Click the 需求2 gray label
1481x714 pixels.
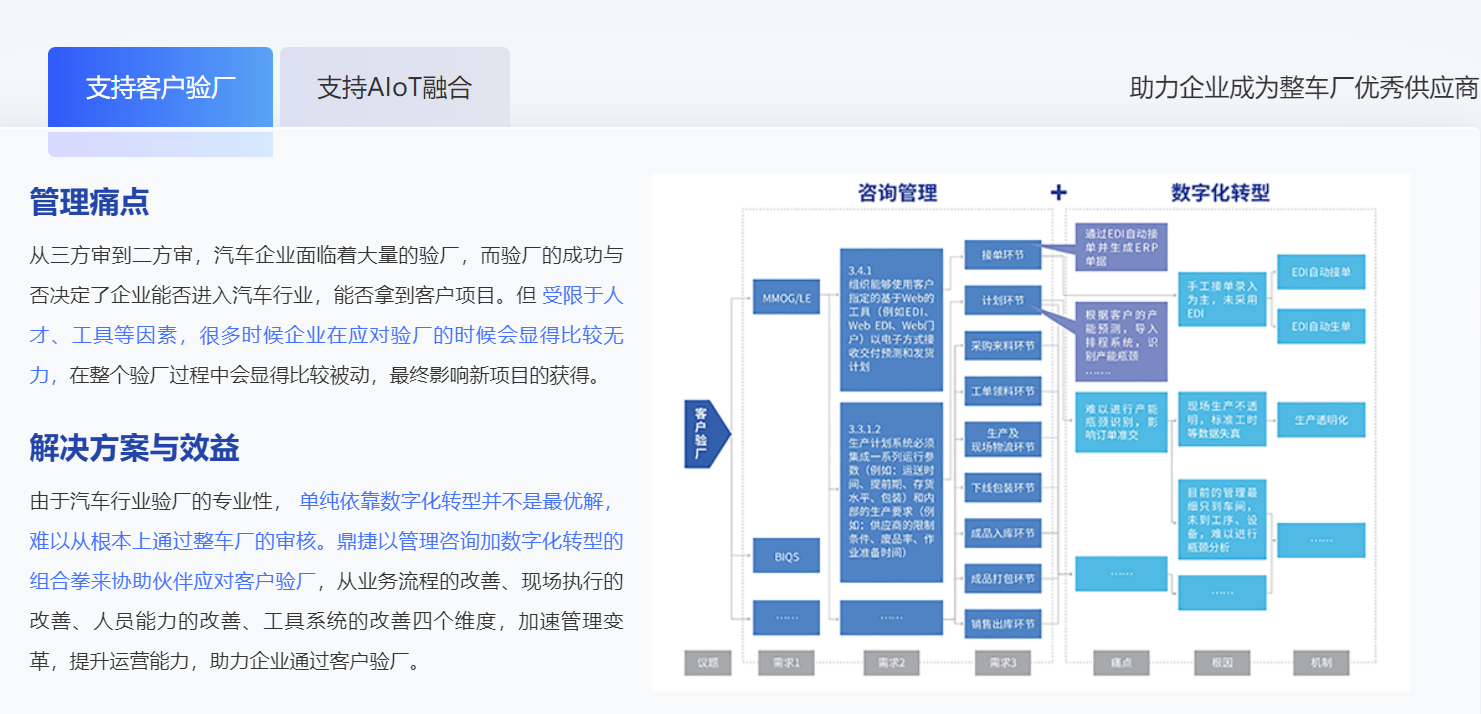891,662
